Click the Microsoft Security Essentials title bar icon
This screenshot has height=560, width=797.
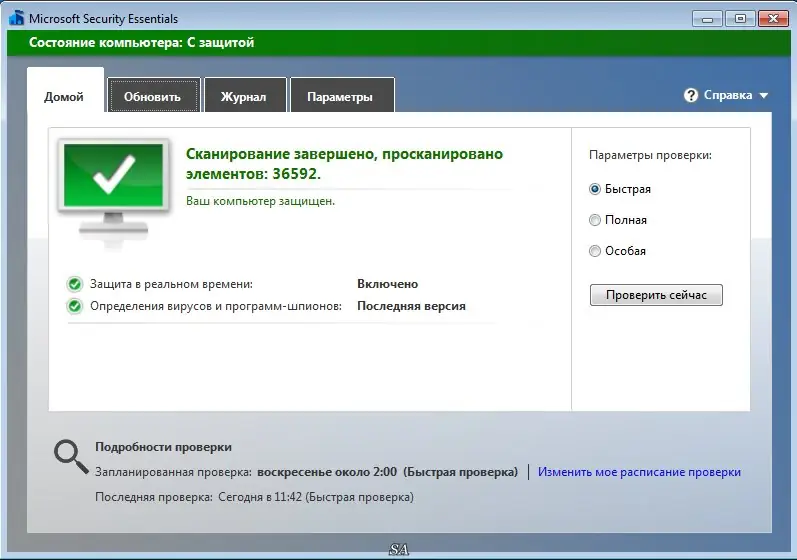pyautogui.click(x=16, y=18)
